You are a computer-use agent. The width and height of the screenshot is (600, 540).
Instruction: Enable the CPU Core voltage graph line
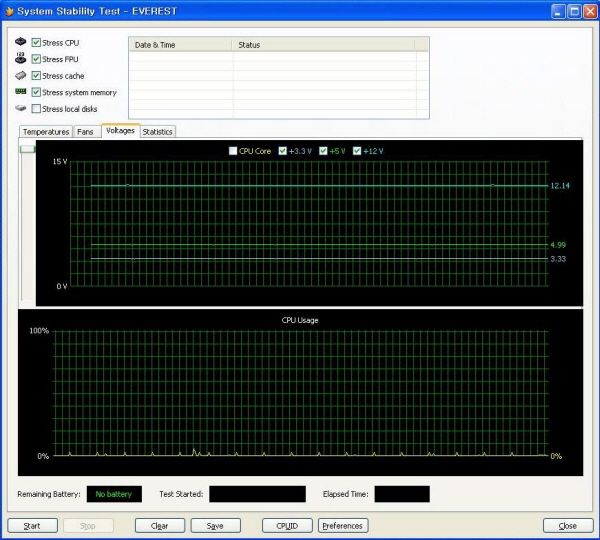coord(233,151)
